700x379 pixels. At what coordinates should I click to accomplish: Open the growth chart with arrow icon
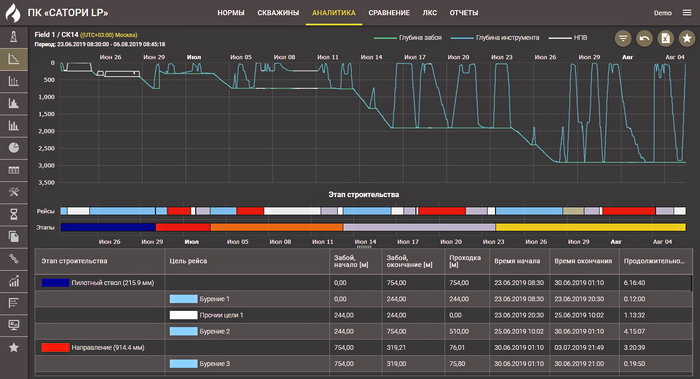point(14,281)
